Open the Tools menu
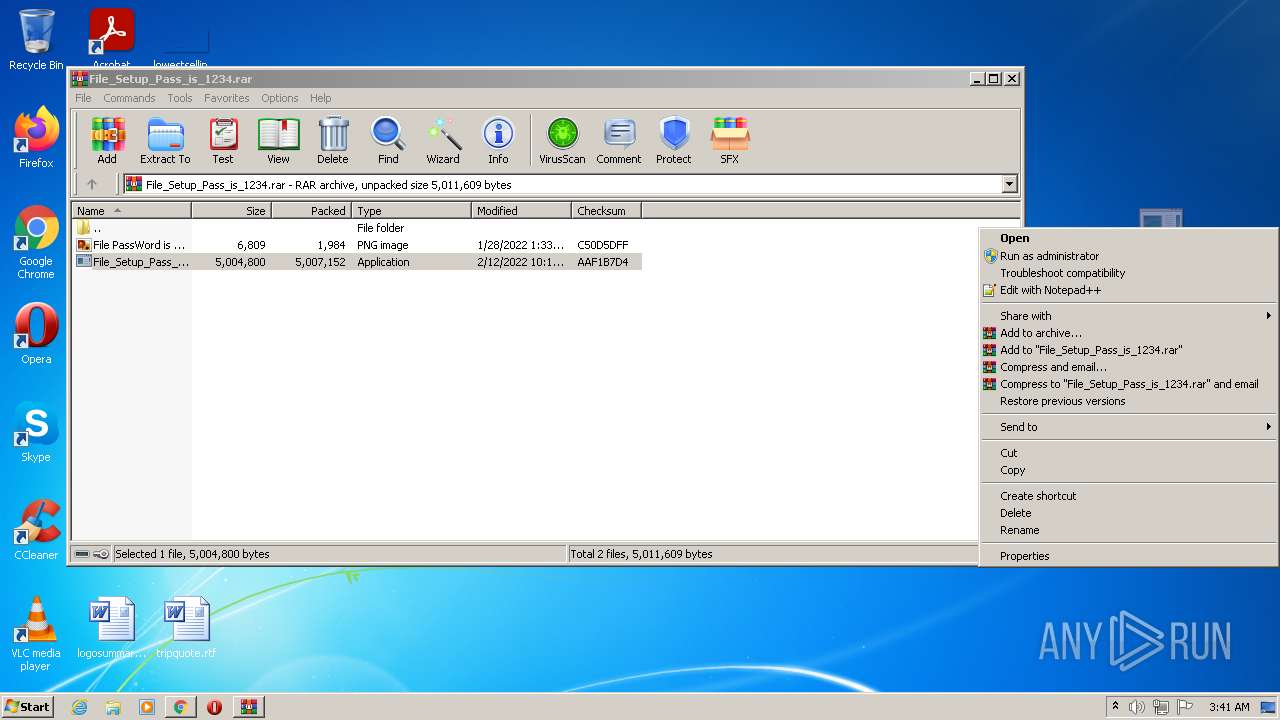The image size is (1280, 720). click(180, 98)
